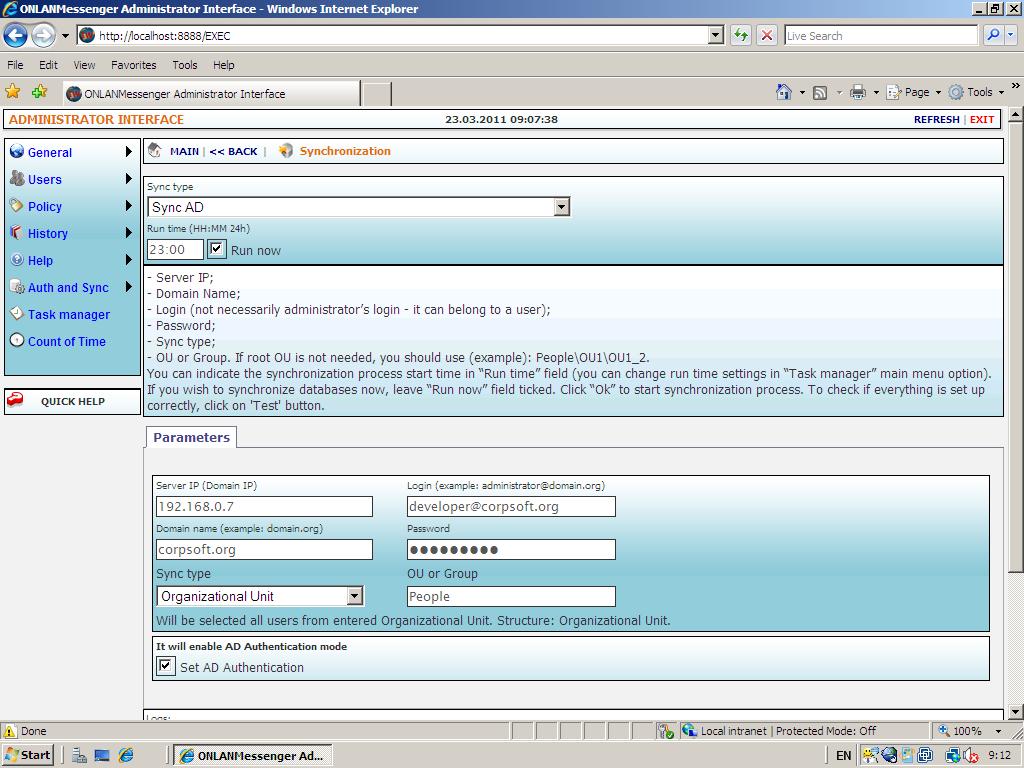Click the home icon beside MAIN link
Image resolution: width=1024 pixels, height=768 pixels.
(x=155, y=151)
